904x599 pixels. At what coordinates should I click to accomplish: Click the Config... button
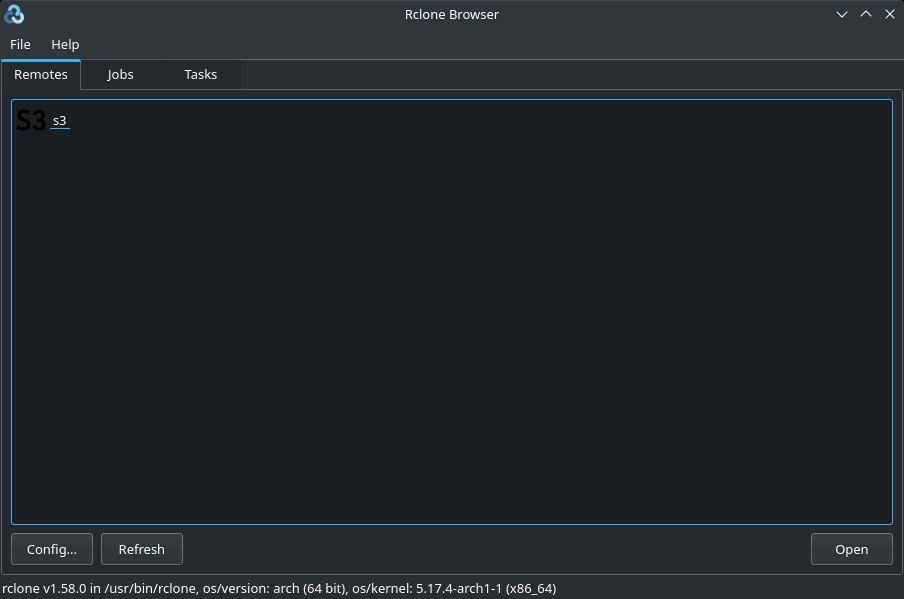point(52,549)
